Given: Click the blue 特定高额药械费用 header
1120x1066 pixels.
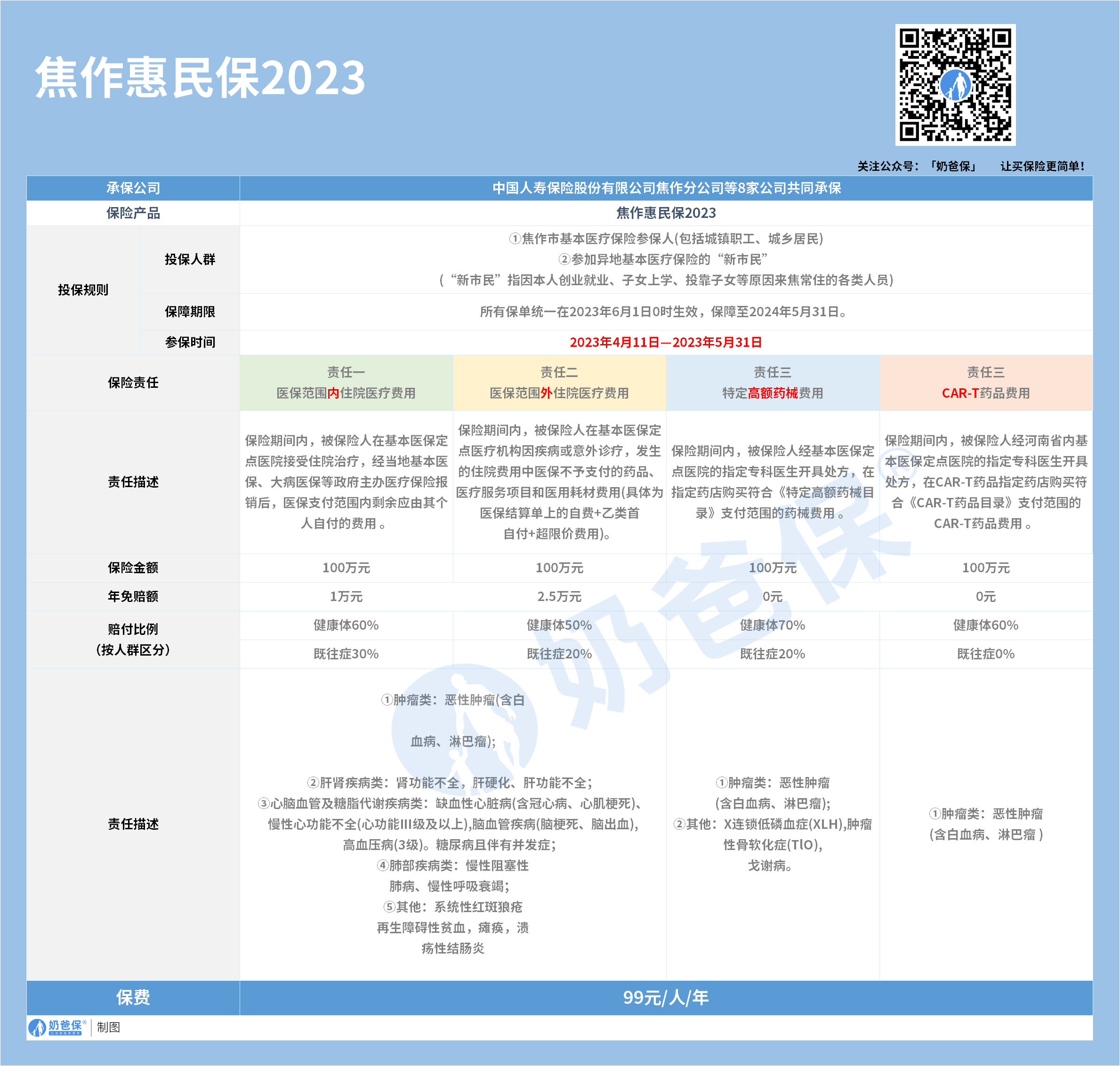Looking at the screenshot, I should [773, 383].
